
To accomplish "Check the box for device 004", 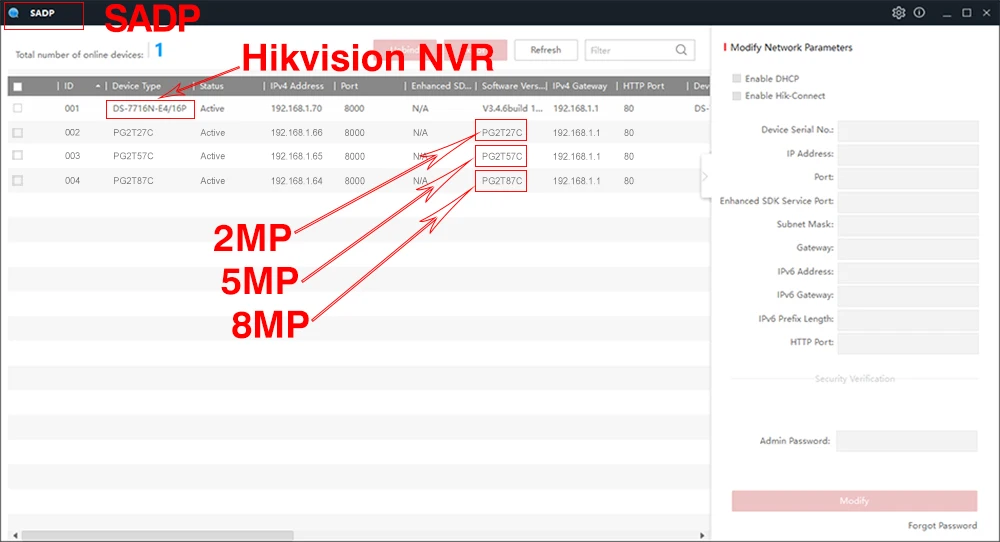I will [17, 180].
